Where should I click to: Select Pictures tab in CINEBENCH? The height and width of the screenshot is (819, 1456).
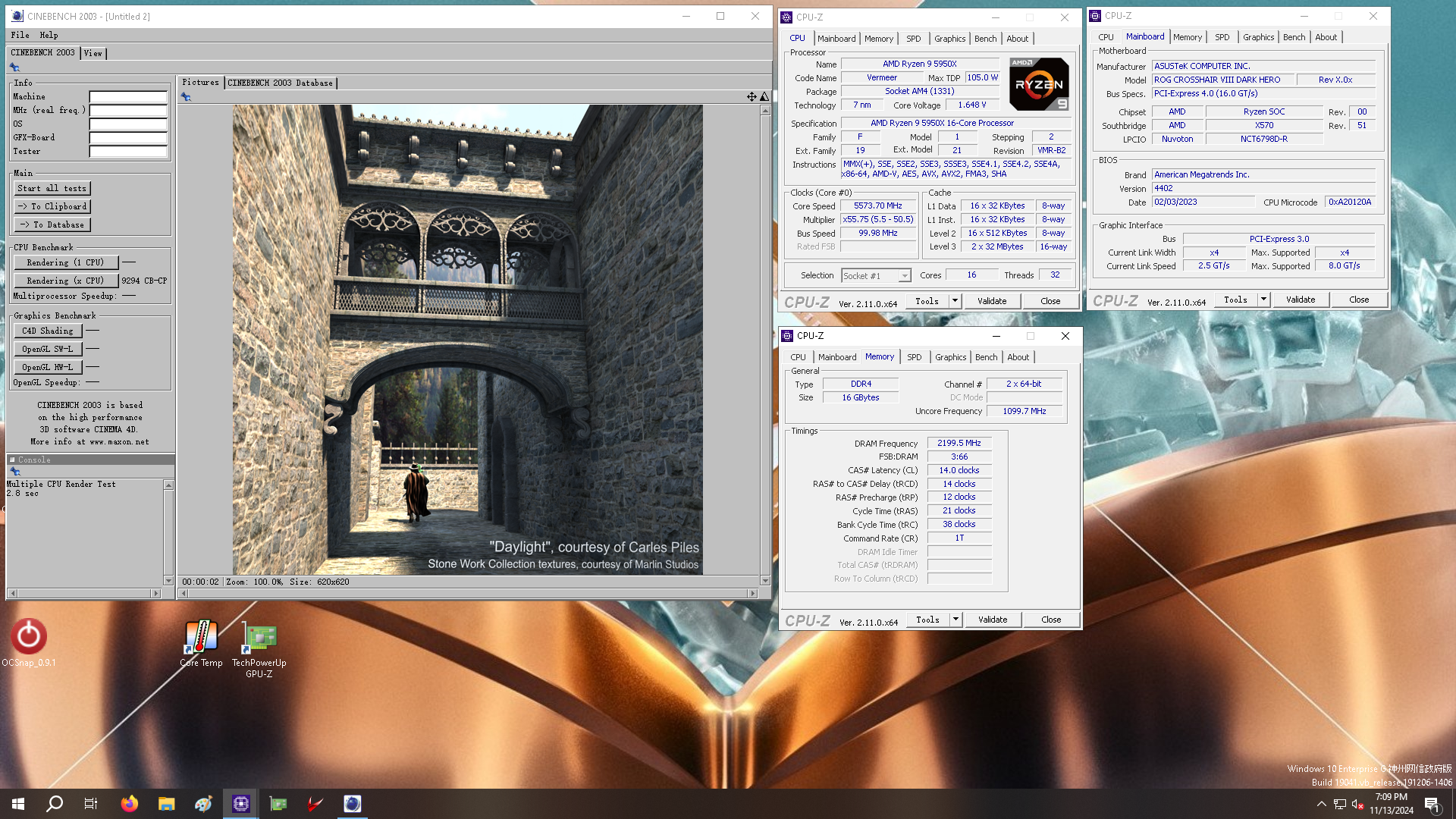(x=200, y=82)
